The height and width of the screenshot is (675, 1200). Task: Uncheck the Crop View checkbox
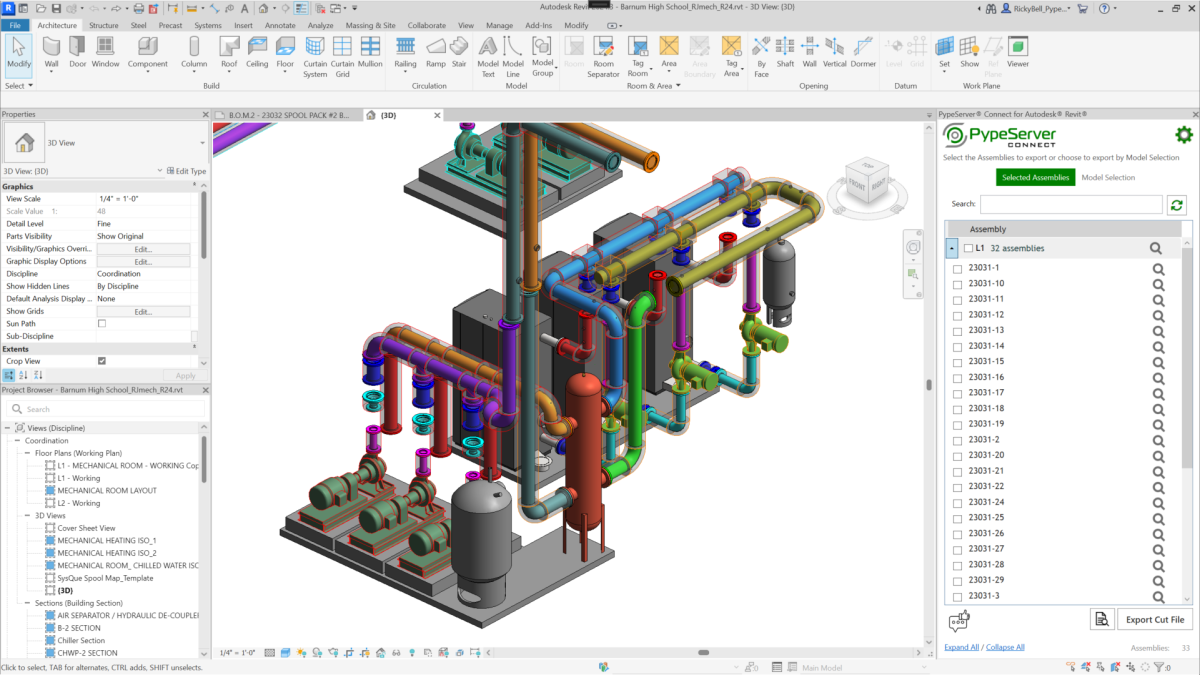(102, 361)
